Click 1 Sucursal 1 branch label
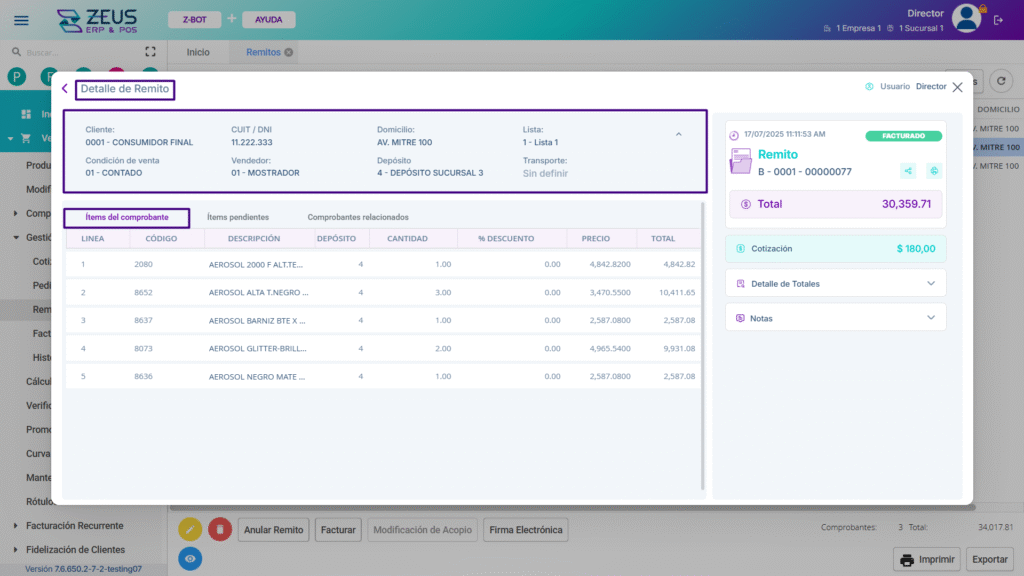The width and height of the screenshot is (1024, 576). pos(921,28)
